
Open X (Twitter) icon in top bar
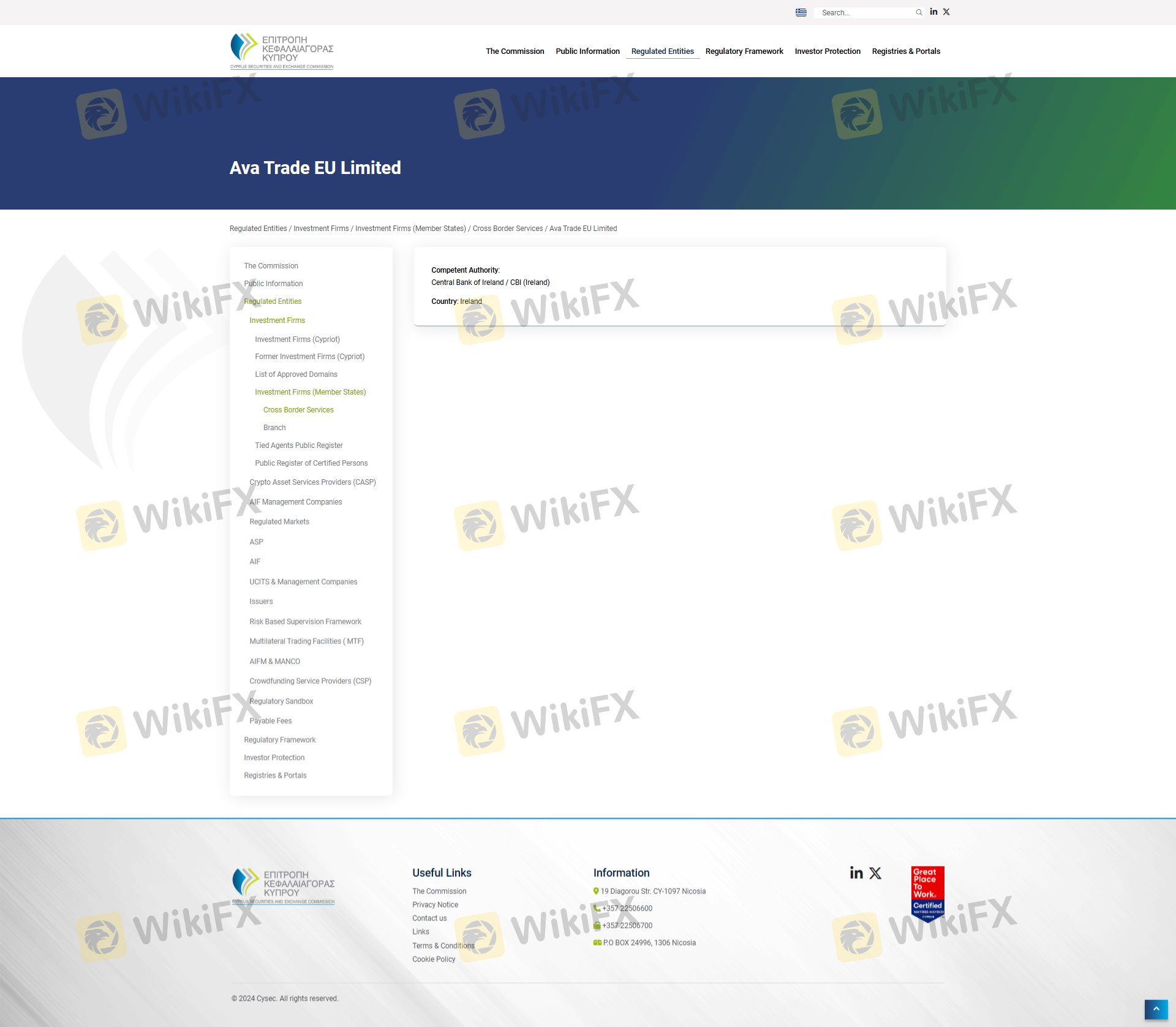pos(946,12)
